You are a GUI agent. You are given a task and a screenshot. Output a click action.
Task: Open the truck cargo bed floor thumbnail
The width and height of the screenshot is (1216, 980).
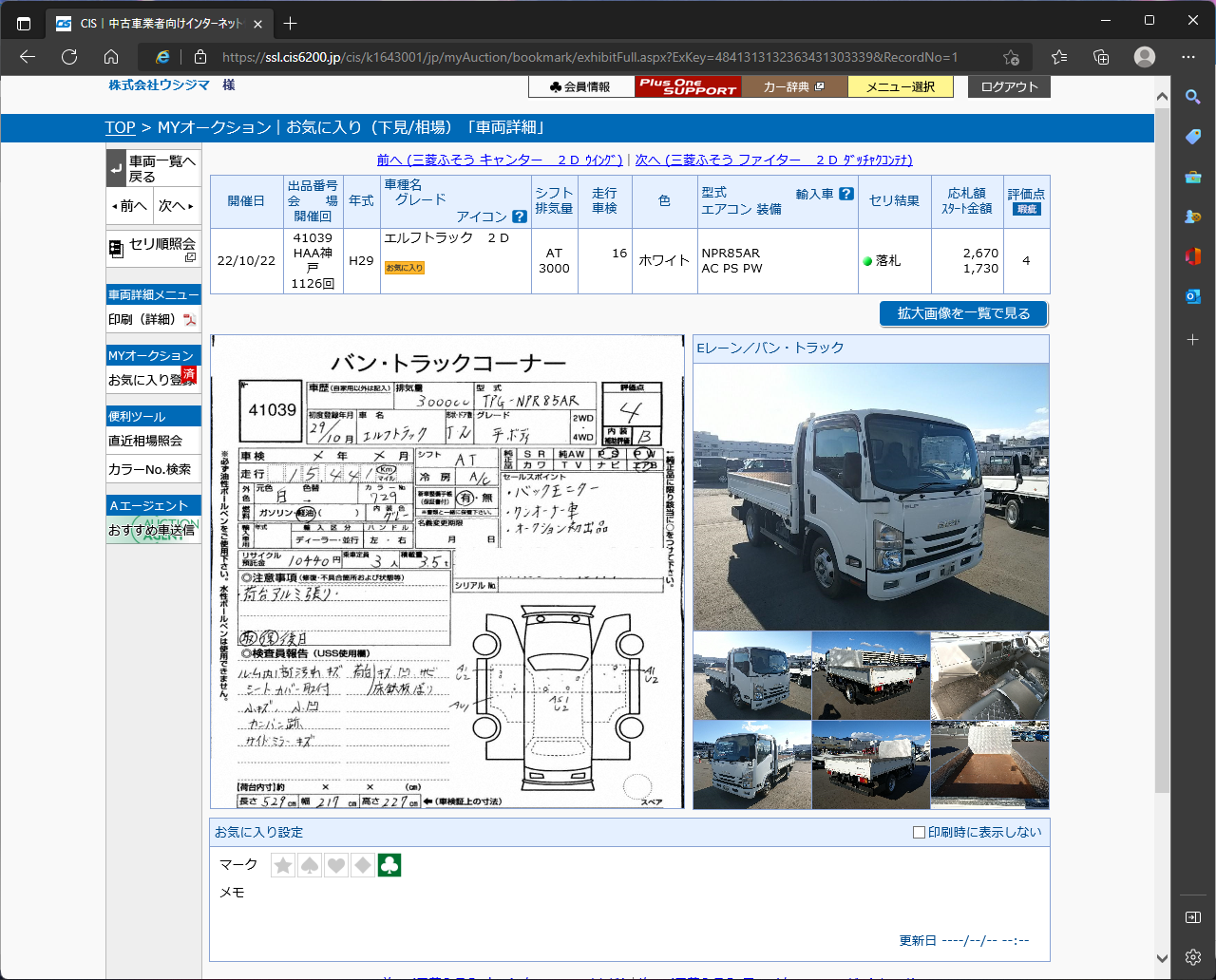tap(990, 764)
